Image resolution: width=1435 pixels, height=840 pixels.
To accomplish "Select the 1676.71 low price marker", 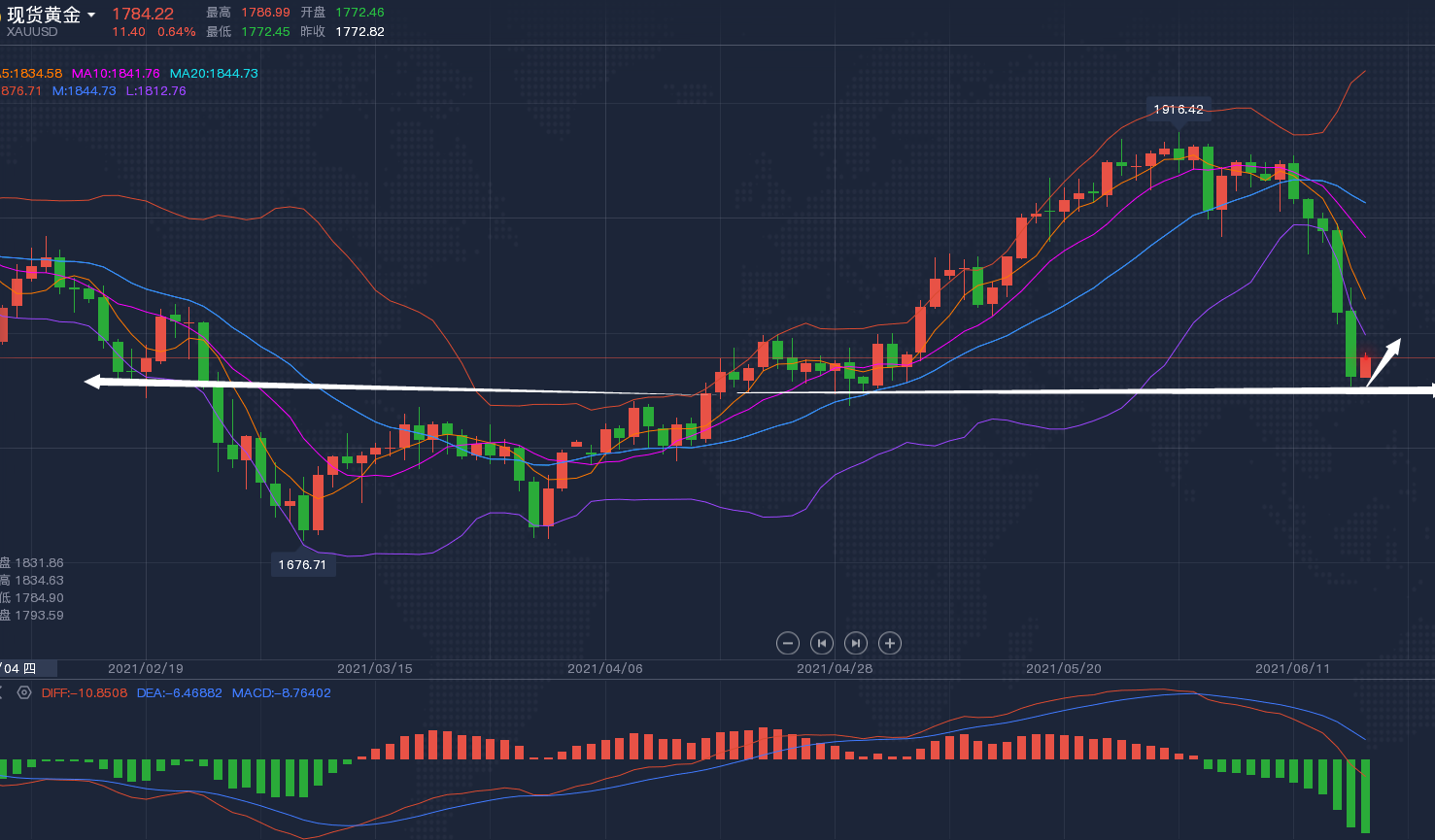I will tap(302, 564).
